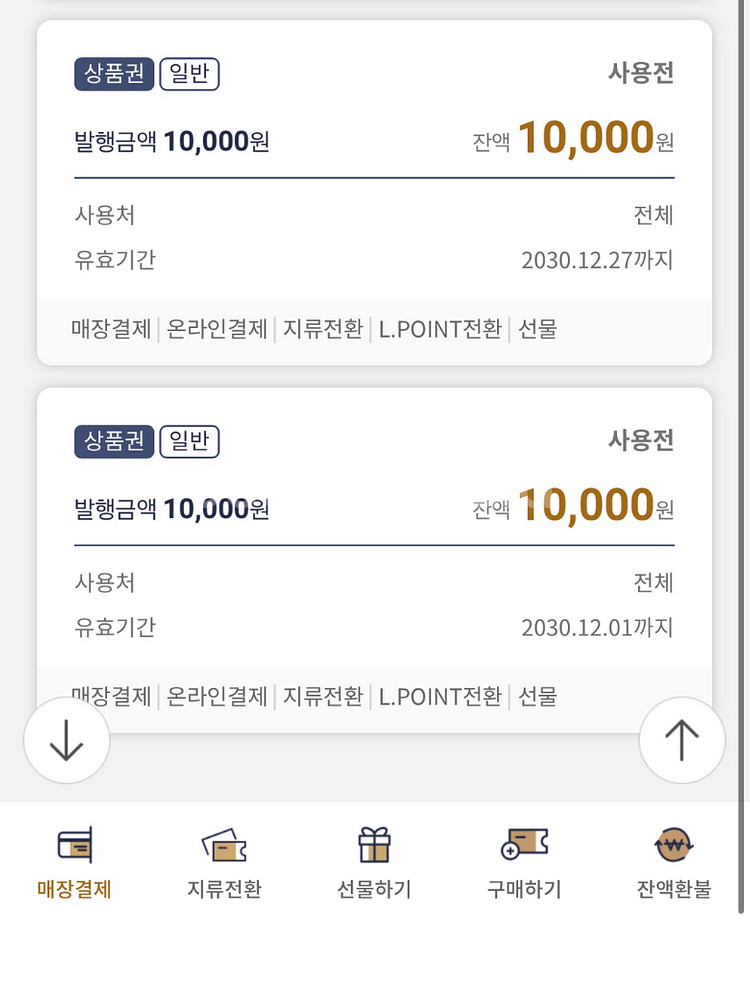
Task: Open 잔액환불 refund won icon
Action: point(674,846)
